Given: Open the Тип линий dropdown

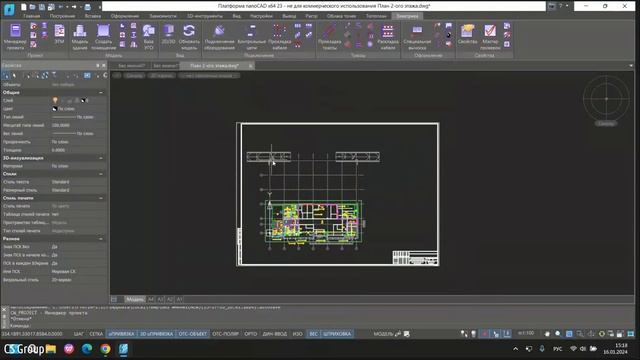Looking at the screenshot, I should (x=78, y=117).
